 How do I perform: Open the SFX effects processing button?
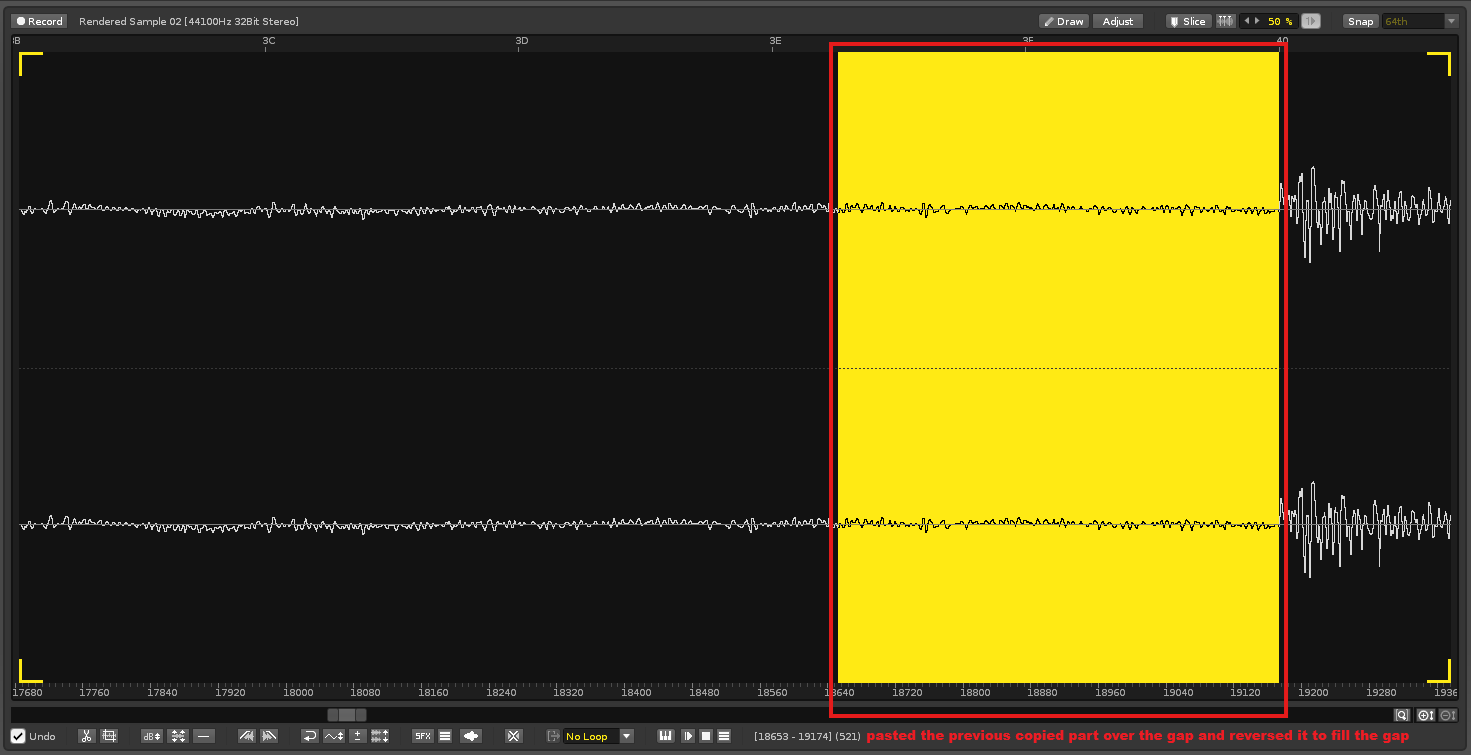tap(423, 736)
